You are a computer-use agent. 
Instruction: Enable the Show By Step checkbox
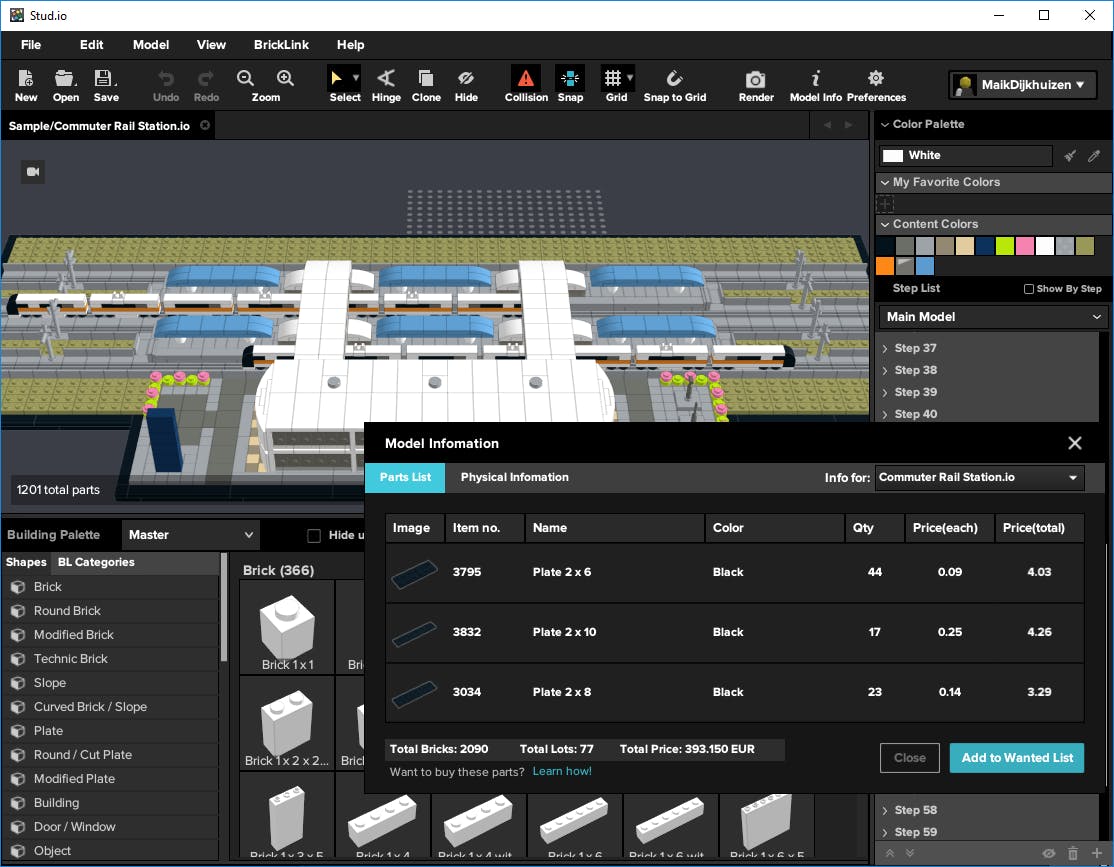click(x=1029, y=289)
